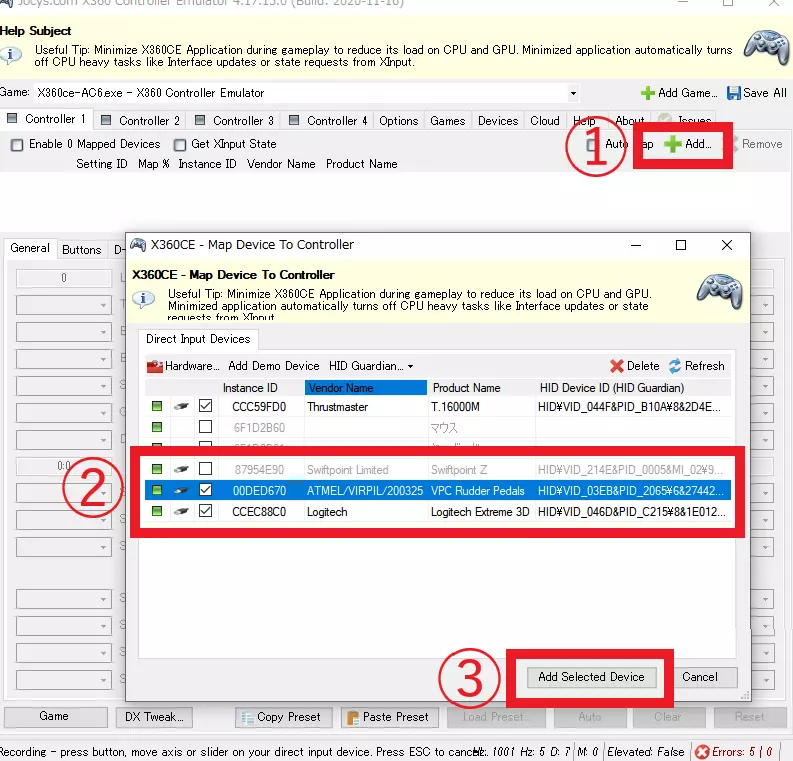Click device type icon on VPC Rudder Pedals row
Viewport: 793px width, 761px height.
coord(181,490)
